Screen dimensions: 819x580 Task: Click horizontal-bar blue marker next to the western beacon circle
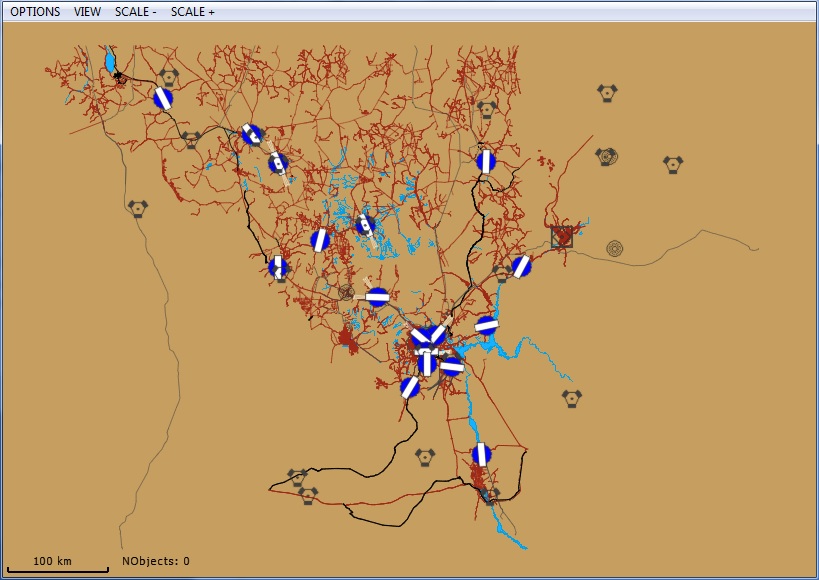[x=377, y=296]
